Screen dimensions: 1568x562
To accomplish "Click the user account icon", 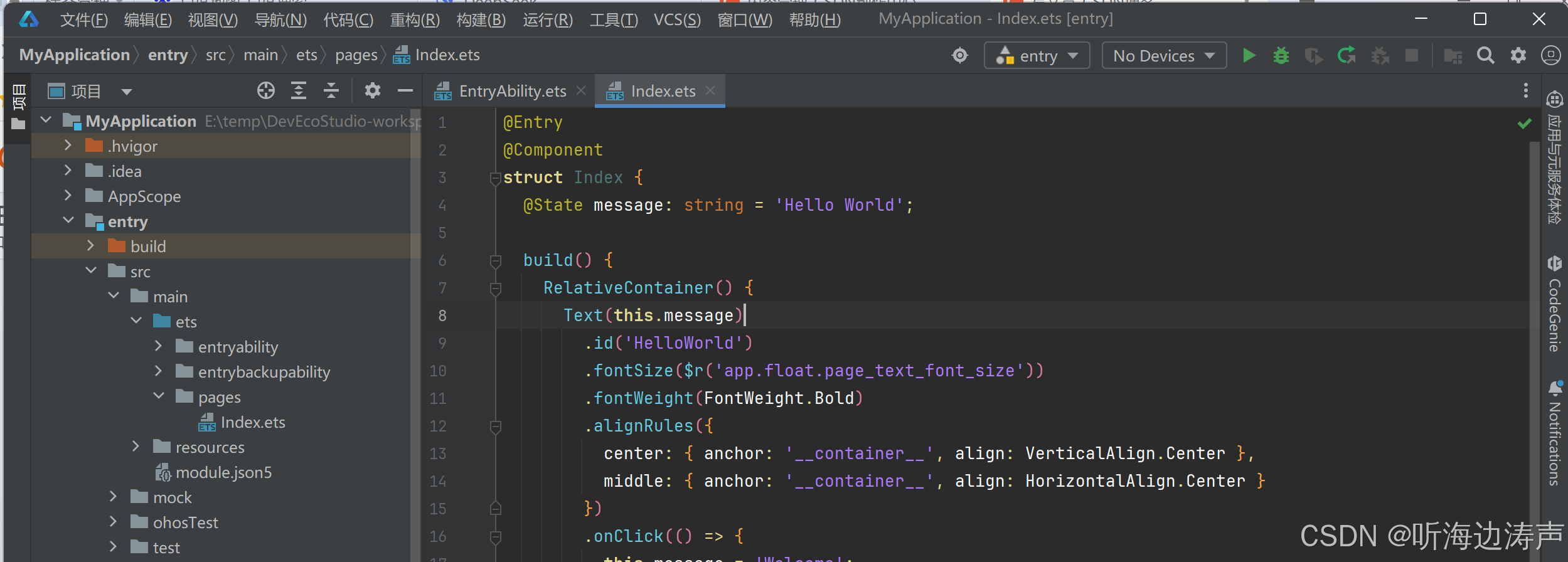I will (x=1550, y=56).
